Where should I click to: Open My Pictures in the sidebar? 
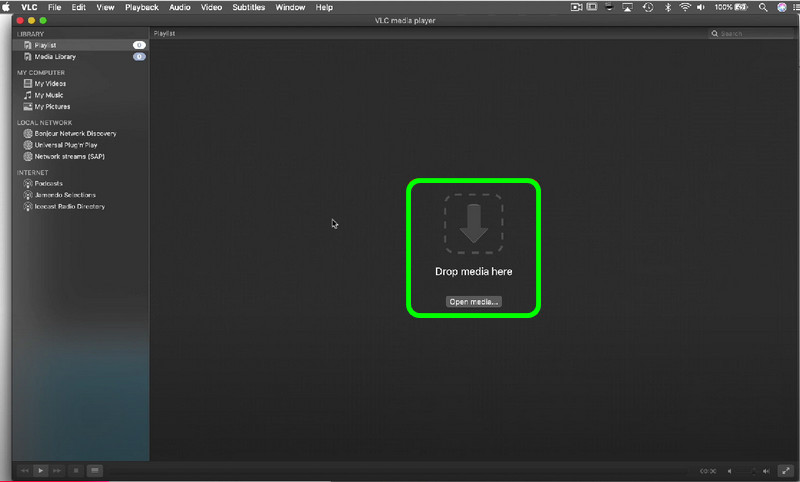(52, 107)
